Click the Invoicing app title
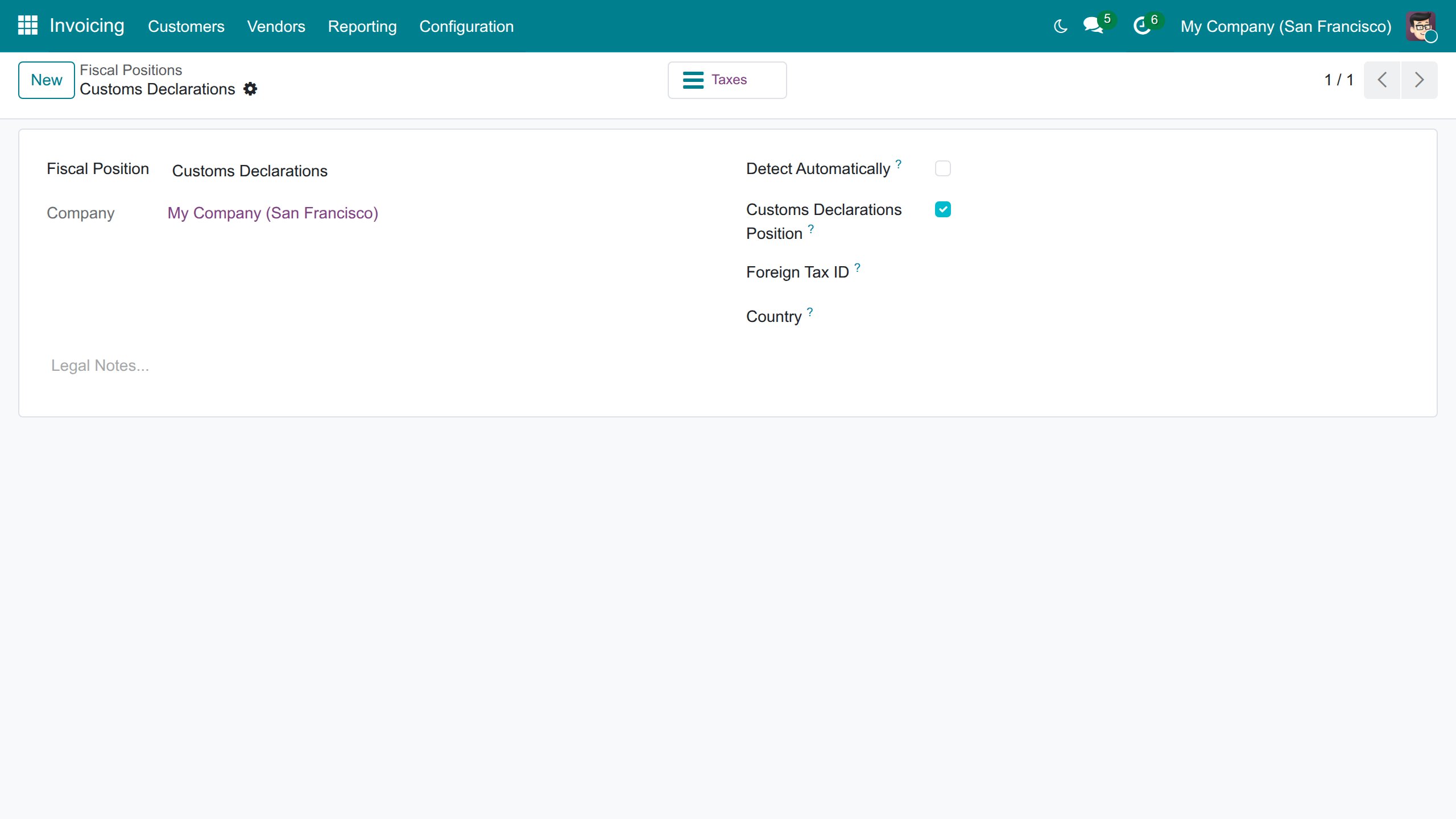The image size is (1456, 819). pos(86,26)
